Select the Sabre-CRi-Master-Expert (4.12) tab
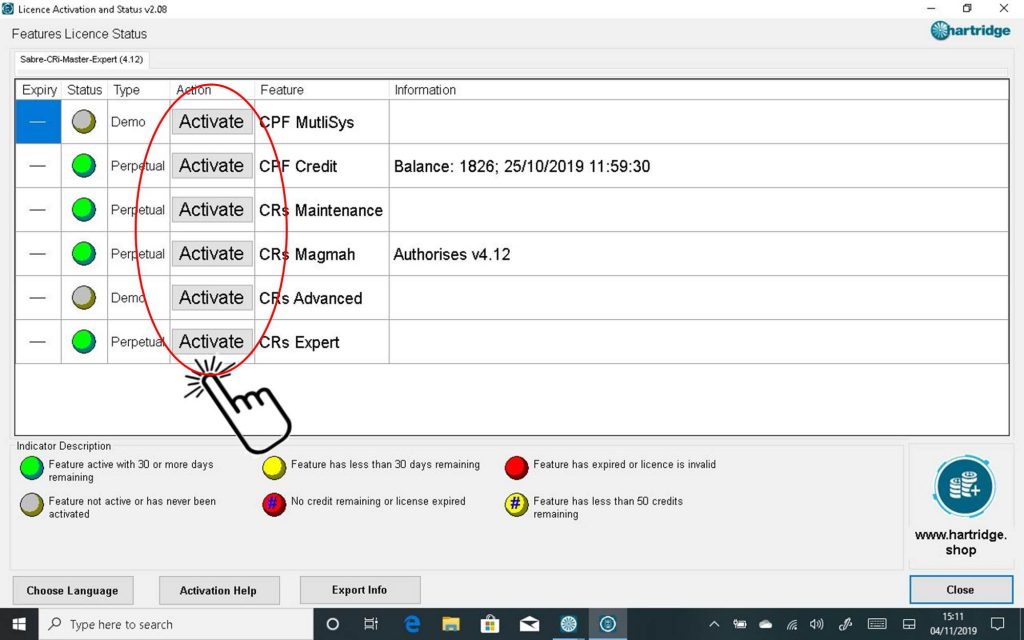The image size is (1024, 640). coord(82,59)
